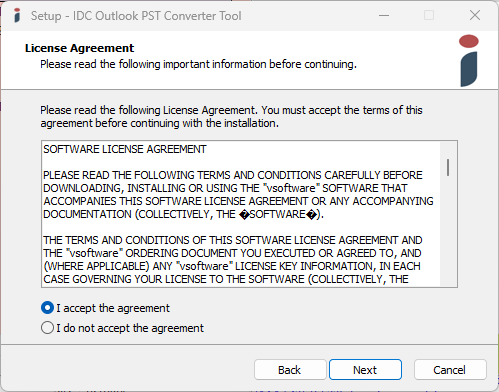Close the Setup window
This screenshot has width=499, height=392.
tap(475, 15)
